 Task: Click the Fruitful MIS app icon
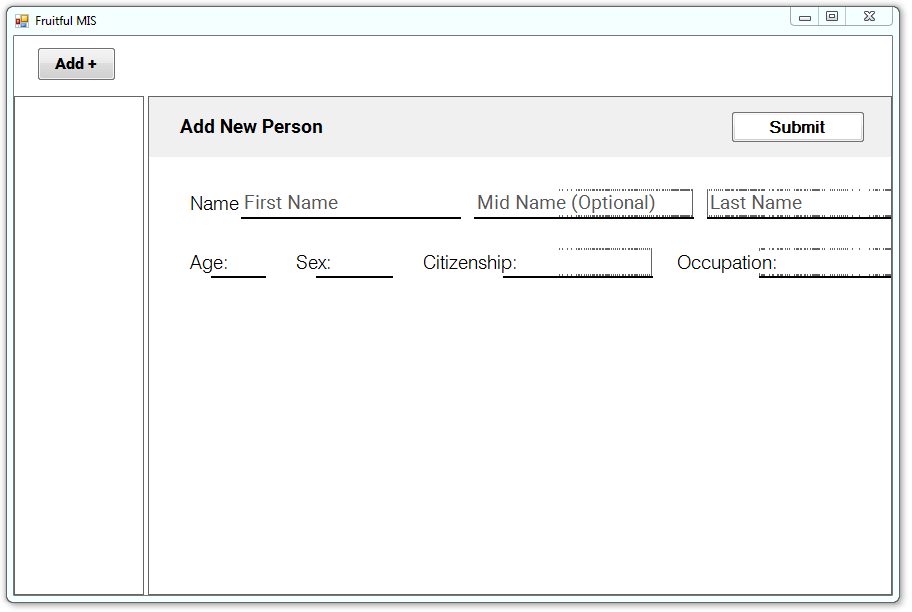point(22,21)
